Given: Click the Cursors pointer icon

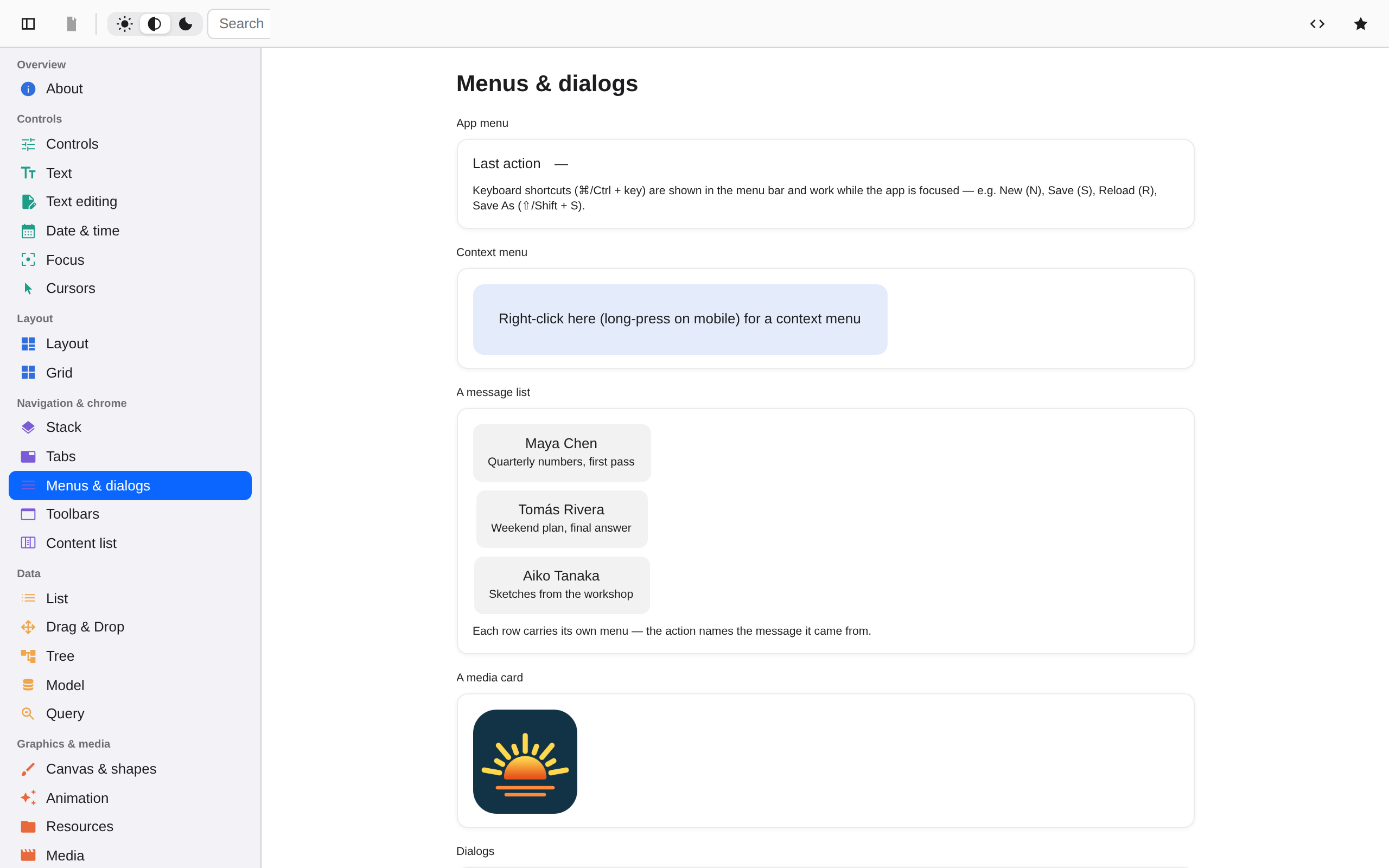Looking at the screenshot, I should (28, 288).
